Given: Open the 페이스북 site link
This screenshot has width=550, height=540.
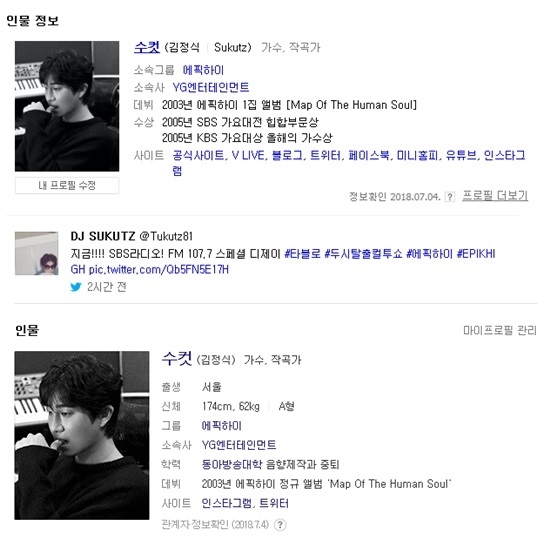Looking at the screenshot, I should pyautogui.click(x=369, y=155).
